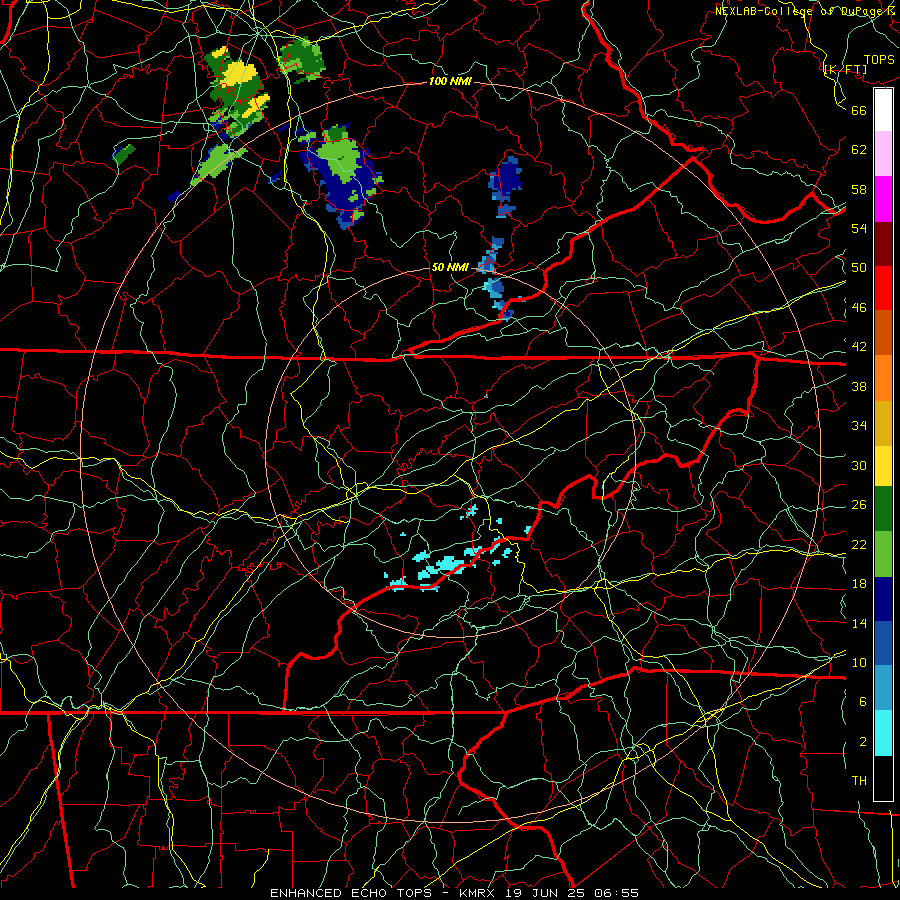Click the legend value 38
This screenshot has width=900, height=900.
(859, 386)
